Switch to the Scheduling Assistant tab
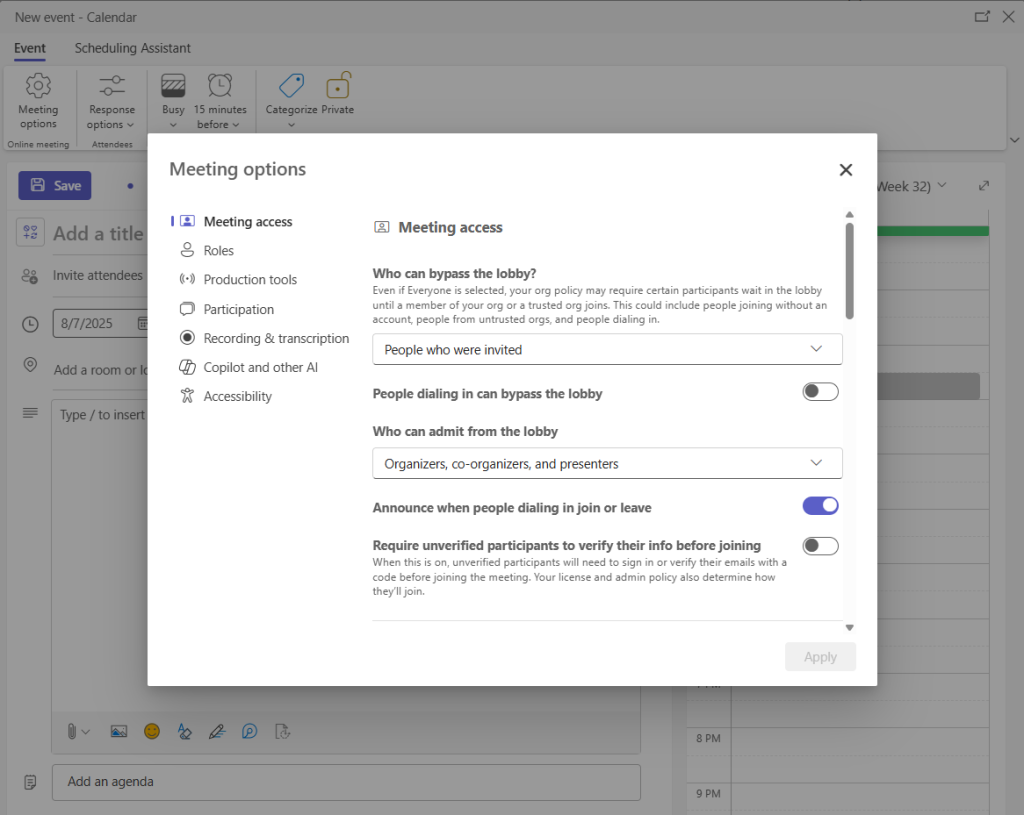Image resolution: width=1024 pixels, height=815 pixels. 132,48
